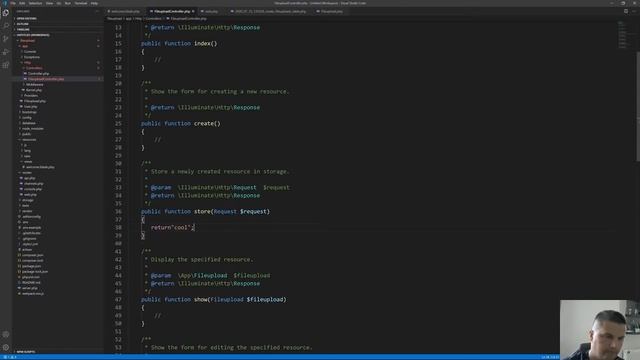This screenshot has height=360, width=640.
Task: Open the View menu
Action: tap(49, 3)
